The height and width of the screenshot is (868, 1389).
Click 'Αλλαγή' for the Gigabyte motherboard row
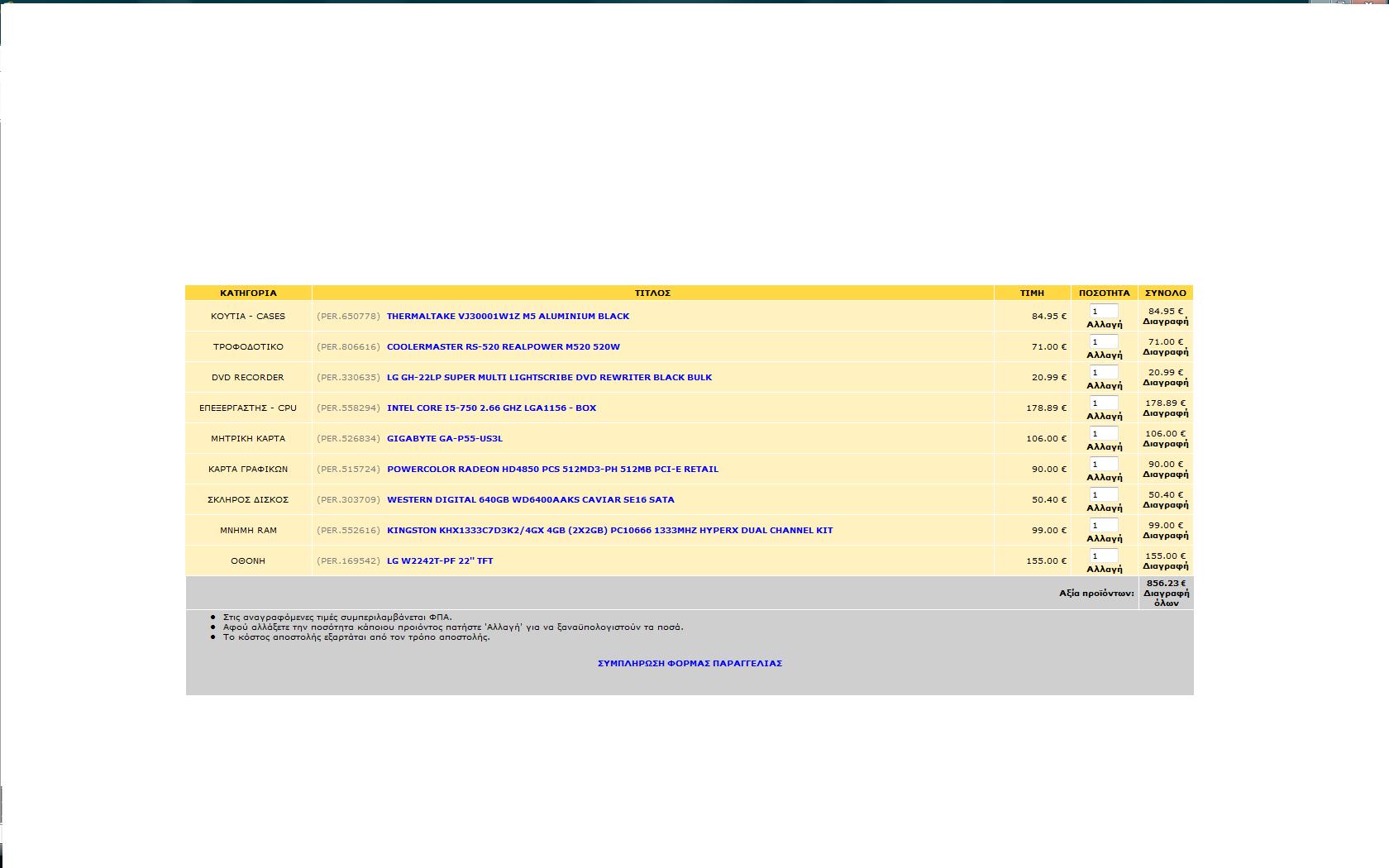(1104, 447)
